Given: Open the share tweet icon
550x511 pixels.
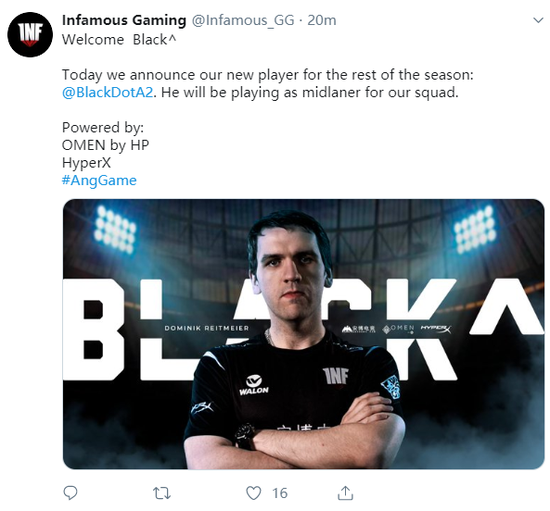Looking at the screenshot, I should [345, 493].
